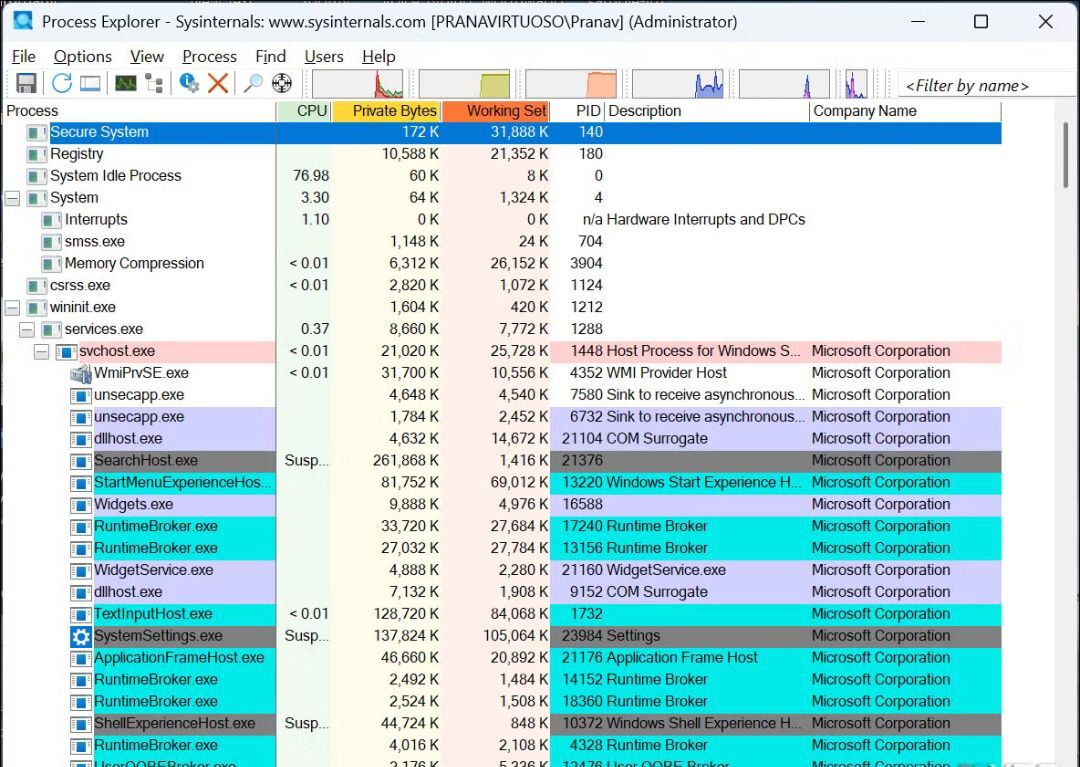Toggle the process tree view icon

154,84
